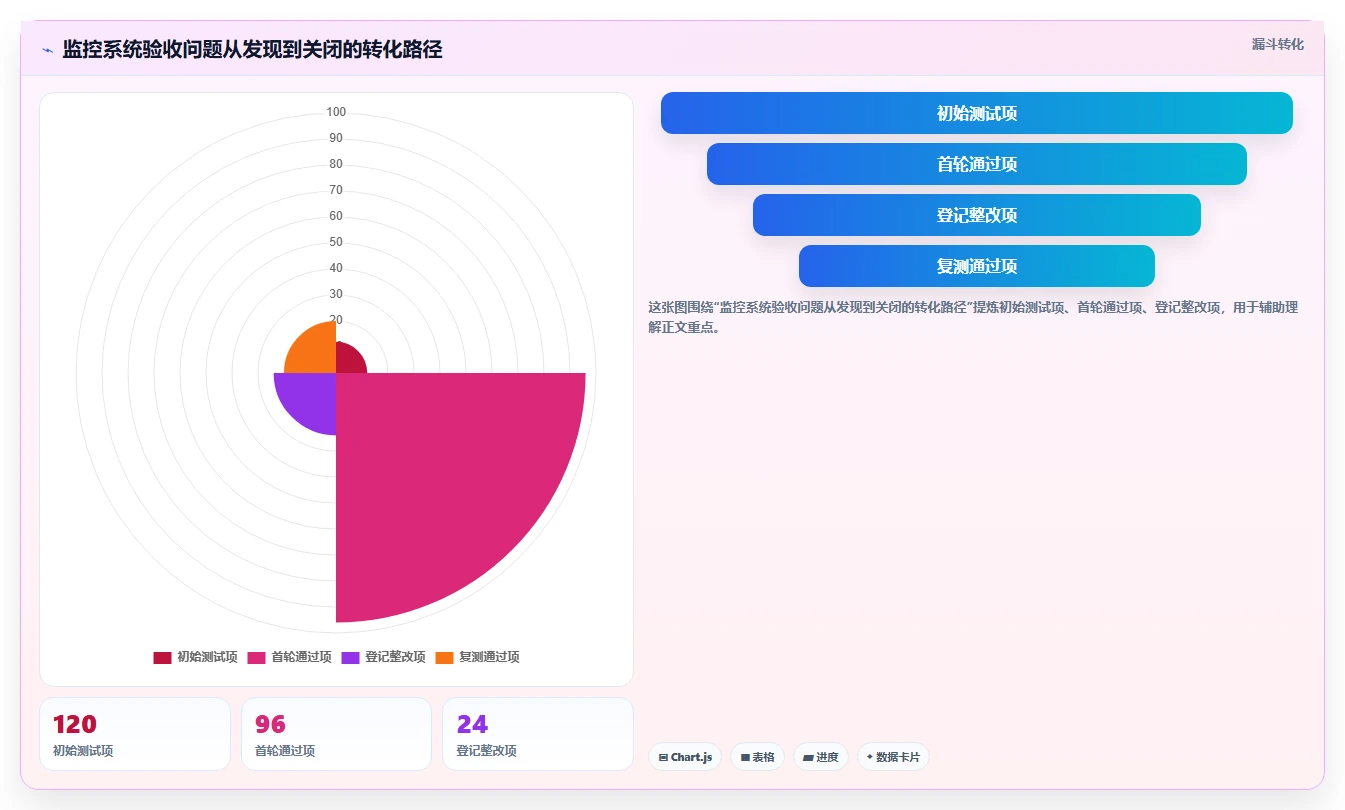Image resolution: width=1345 pixels, height=810 pixels.
Task: Select the 表格 tag chip
Action: 757,757
